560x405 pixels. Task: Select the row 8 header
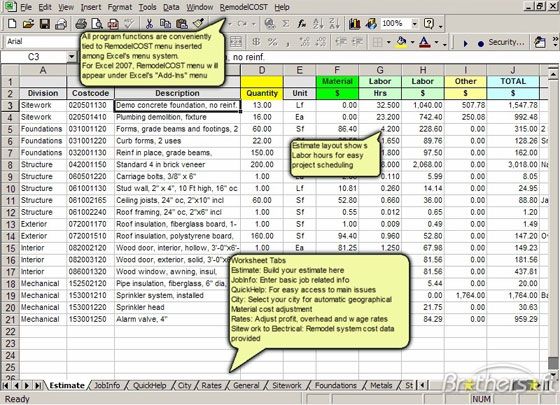pos(10,165)
